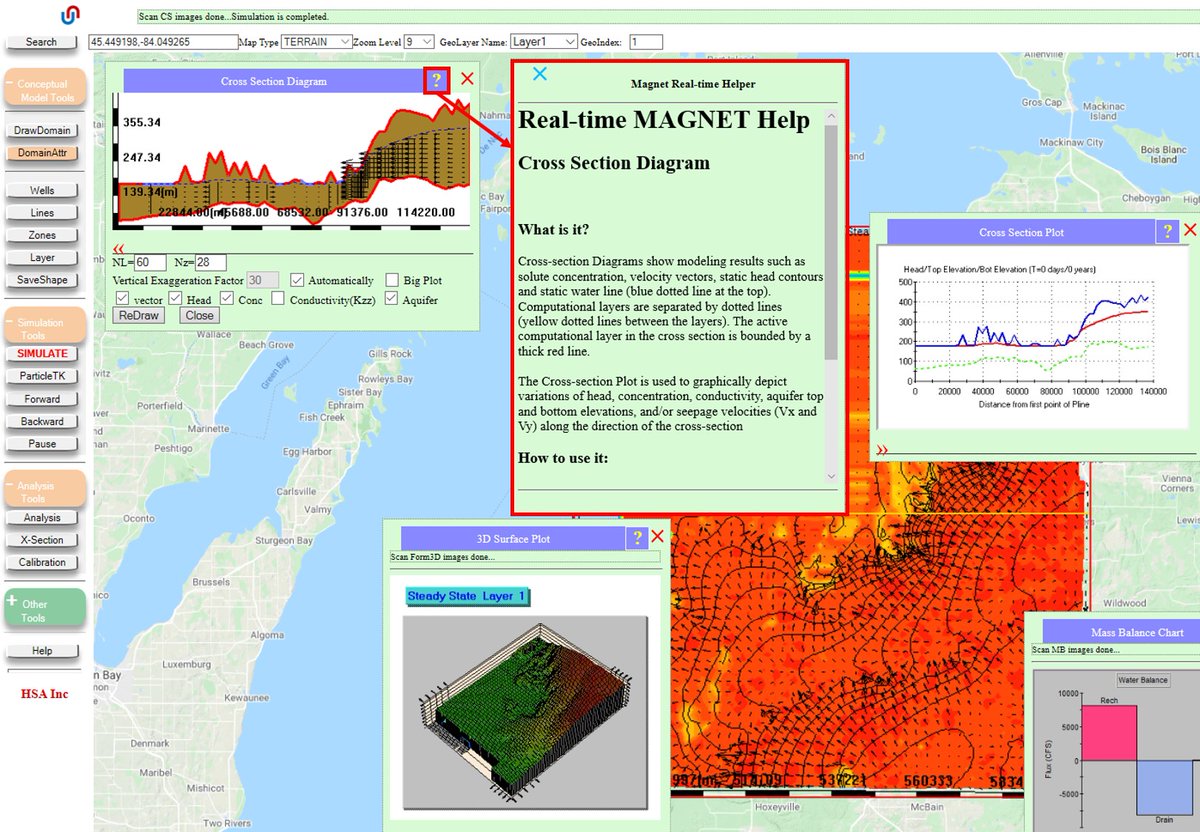Click the Forward tracking button
The width and height of the screenshot is (1200, 832).
point(41,399)
